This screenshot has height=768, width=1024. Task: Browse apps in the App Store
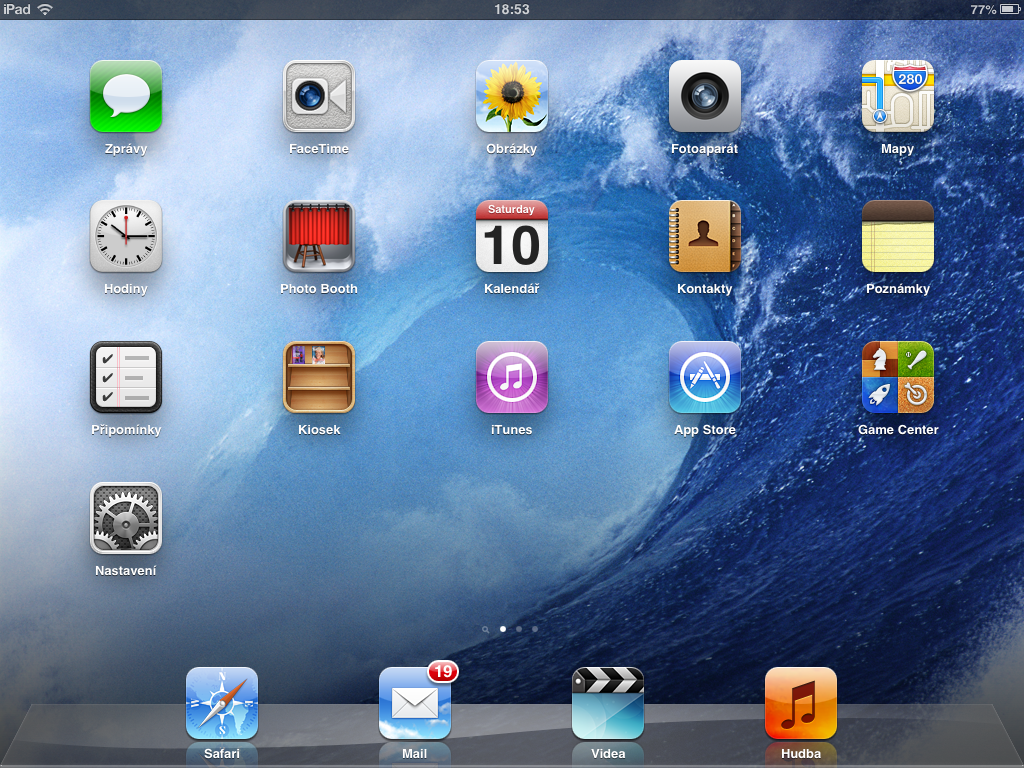click(704, 378)
